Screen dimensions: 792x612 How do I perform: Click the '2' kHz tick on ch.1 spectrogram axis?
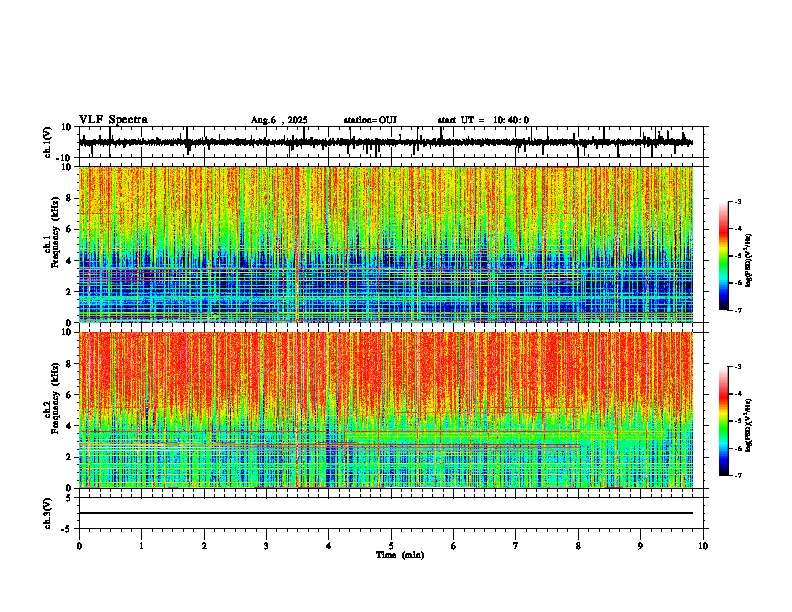(70, 292)
